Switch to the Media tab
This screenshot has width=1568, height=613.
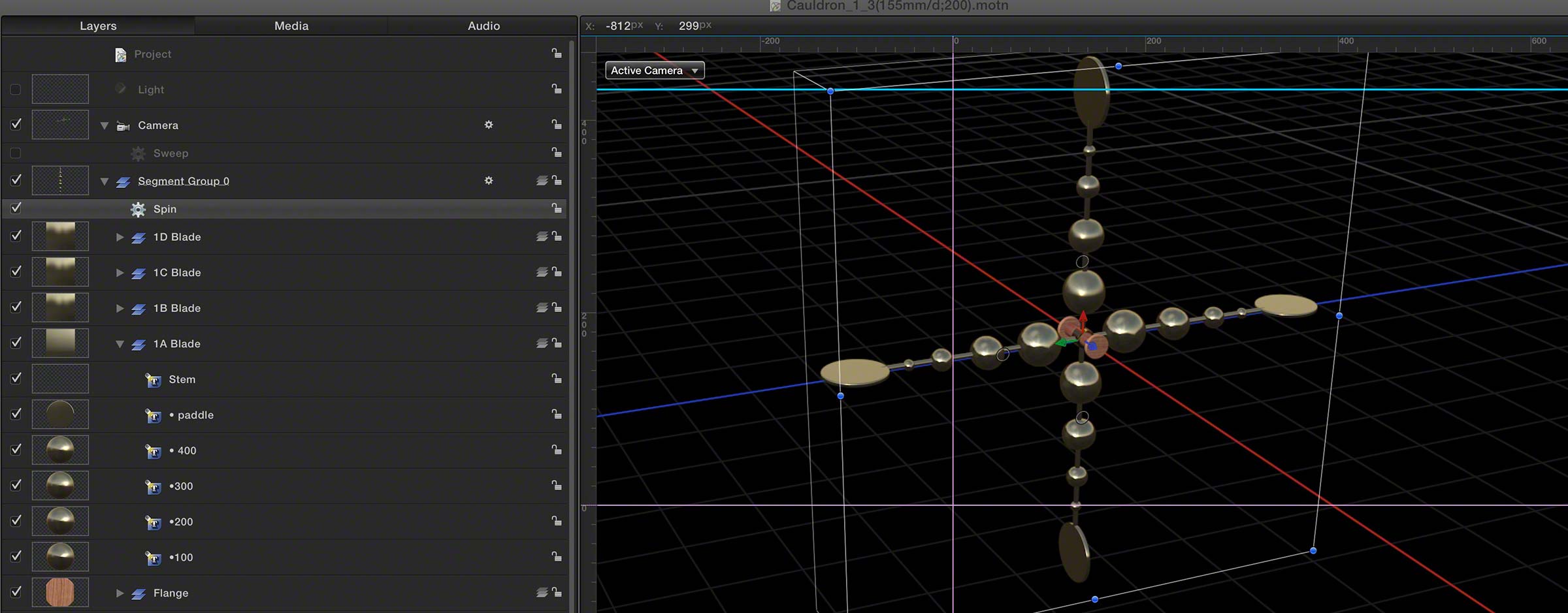click(291, 25)
